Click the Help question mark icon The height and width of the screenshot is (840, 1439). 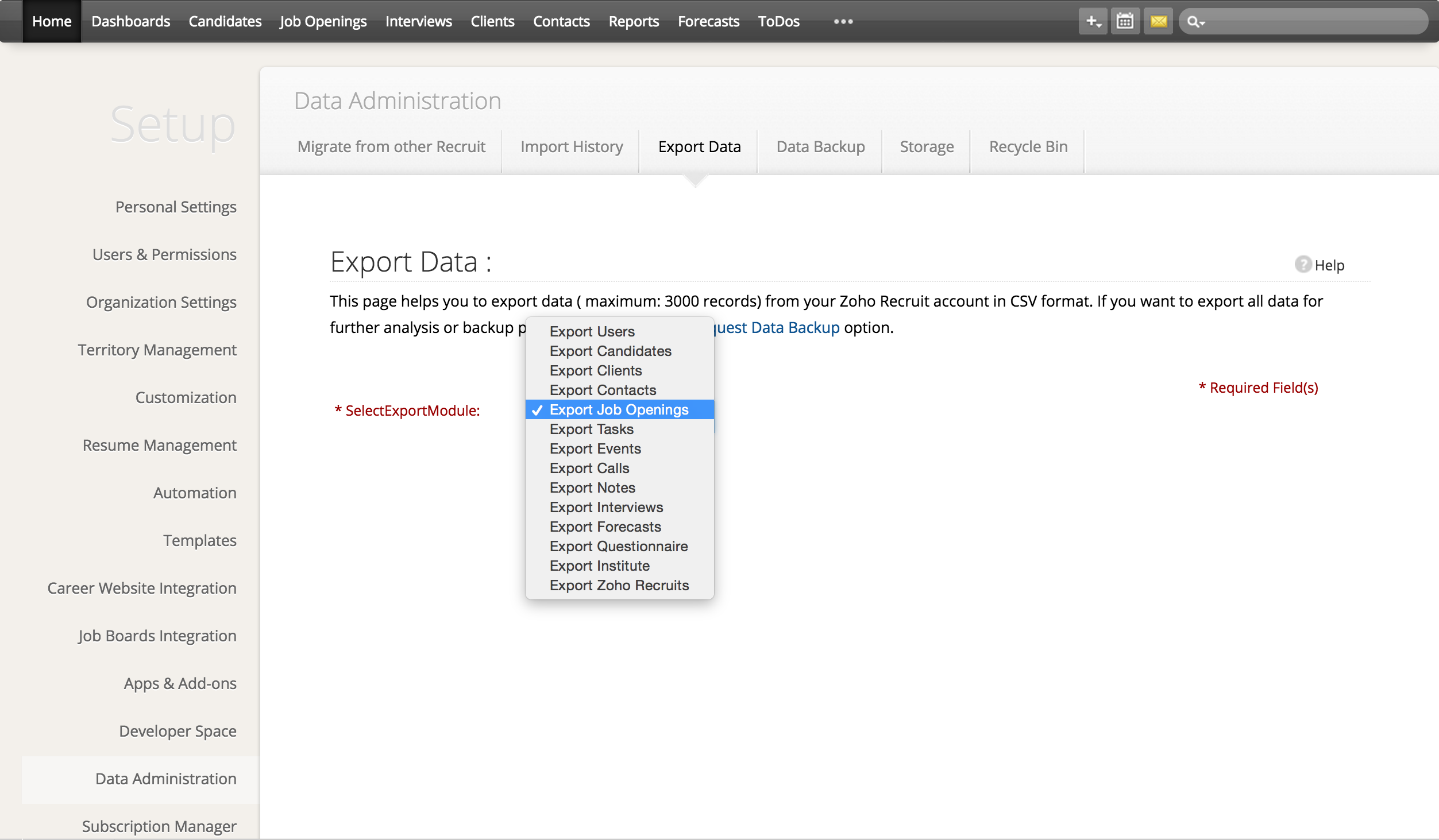(1302, 265)
